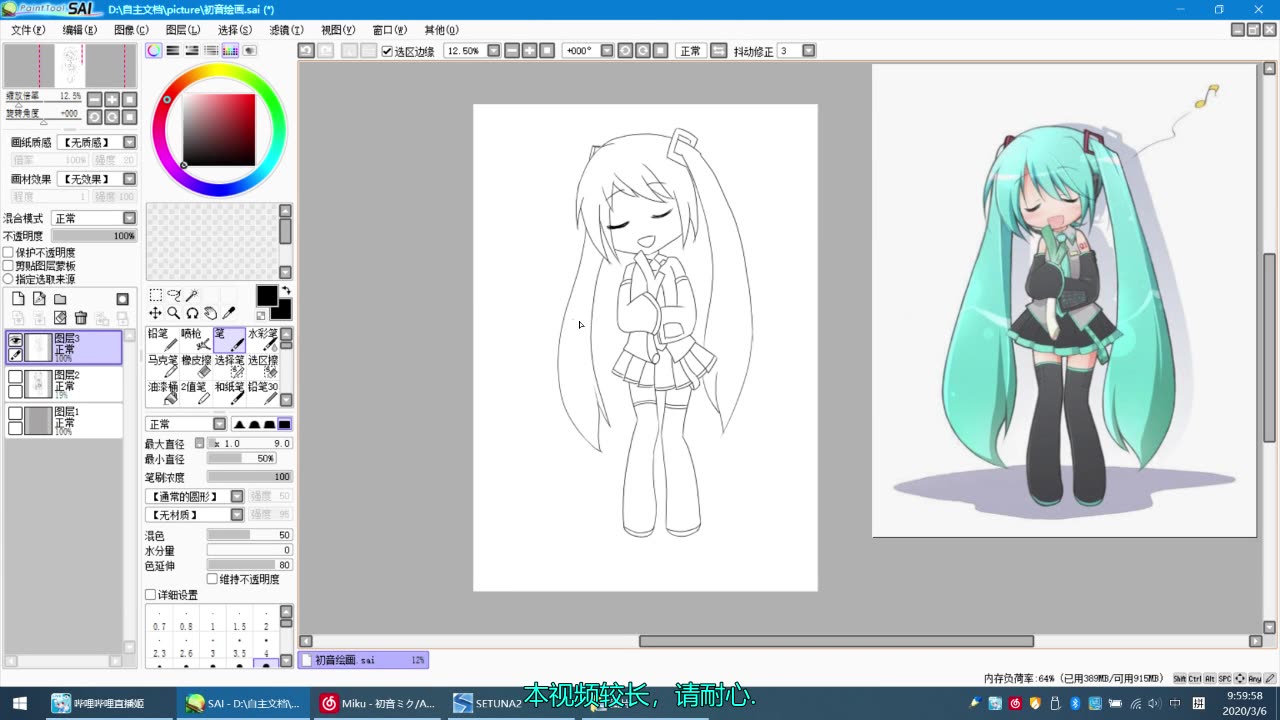Enable 保护不透明度 checkbox

9,253
